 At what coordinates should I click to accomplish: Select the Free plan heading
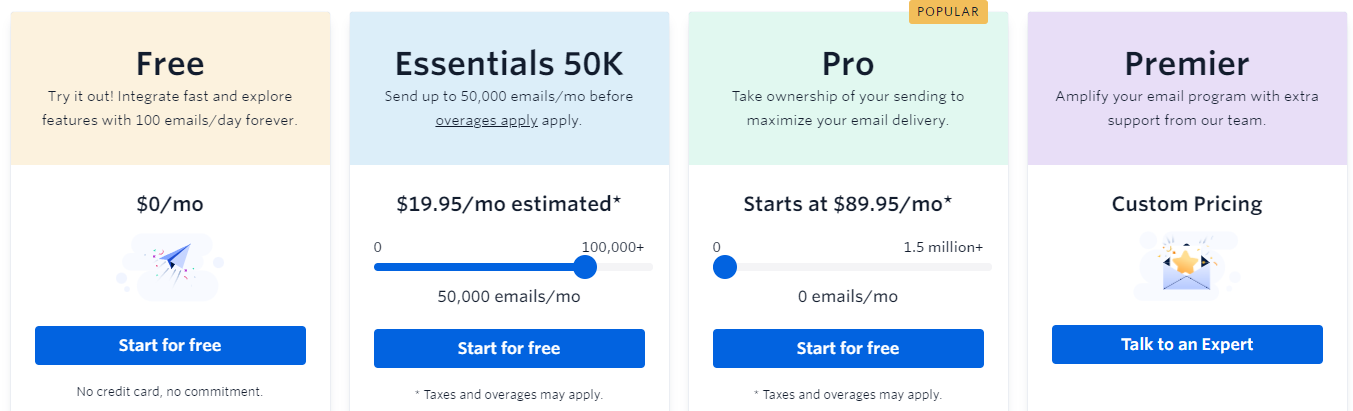pos(170,64)
